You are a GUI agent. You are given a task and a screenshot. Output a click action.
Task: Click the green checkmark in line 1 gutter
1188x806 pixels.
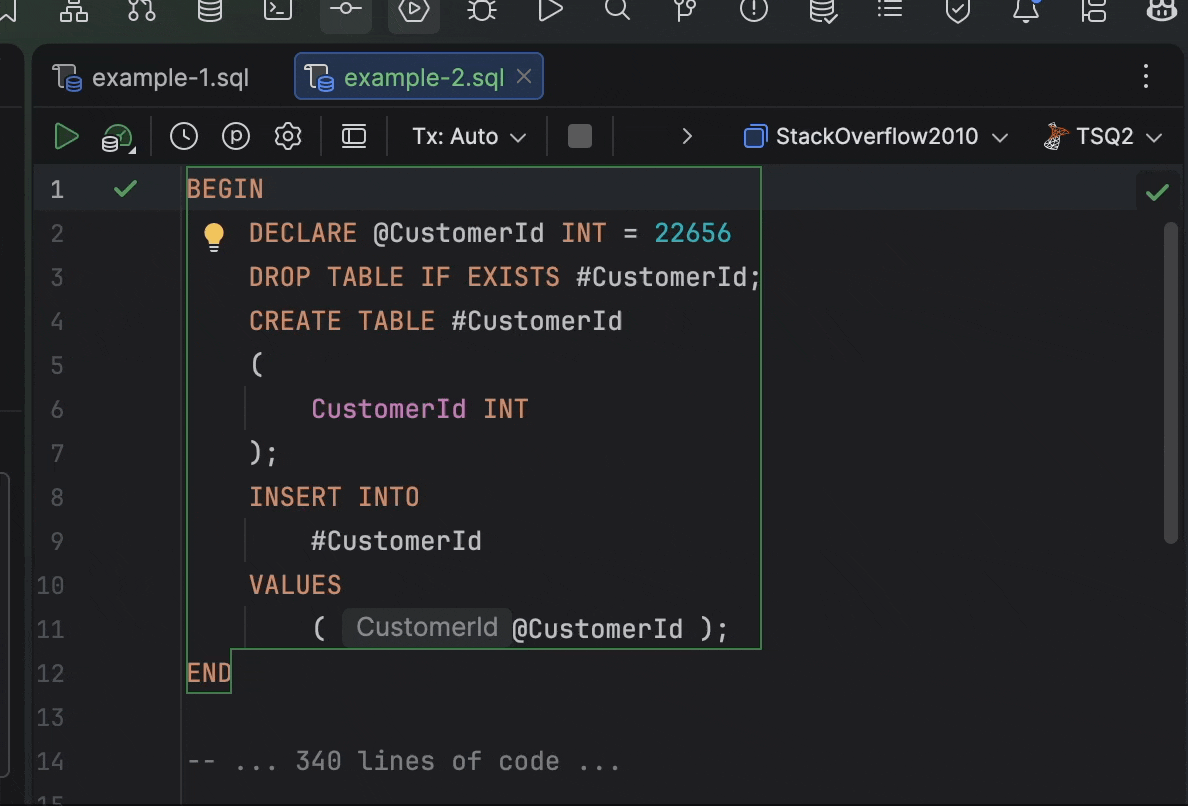[125, 188]
